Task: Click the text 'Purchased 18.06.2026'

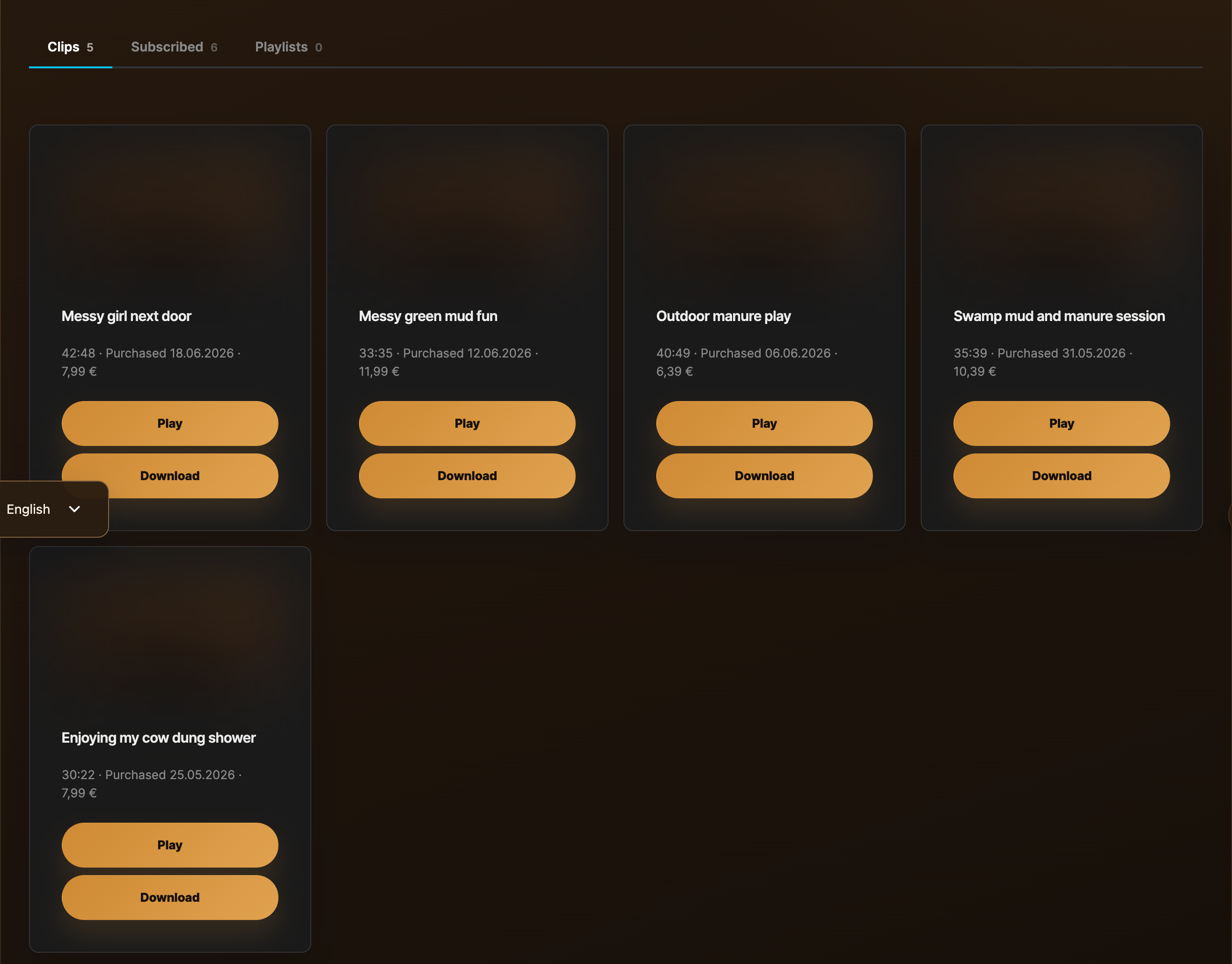Action: [170, 353]
